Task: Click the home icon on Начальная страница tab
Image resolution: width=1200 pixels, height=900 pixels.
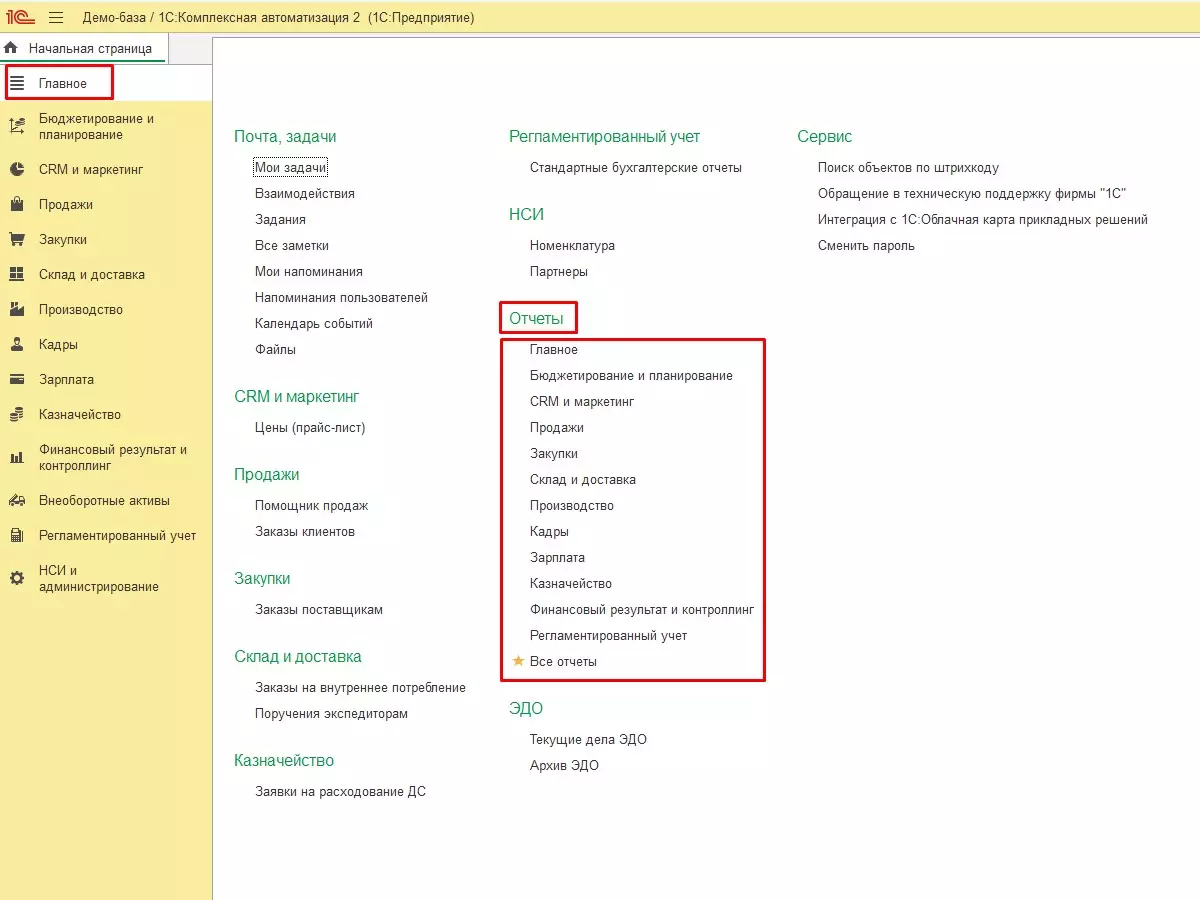Action: click(11, 47)
